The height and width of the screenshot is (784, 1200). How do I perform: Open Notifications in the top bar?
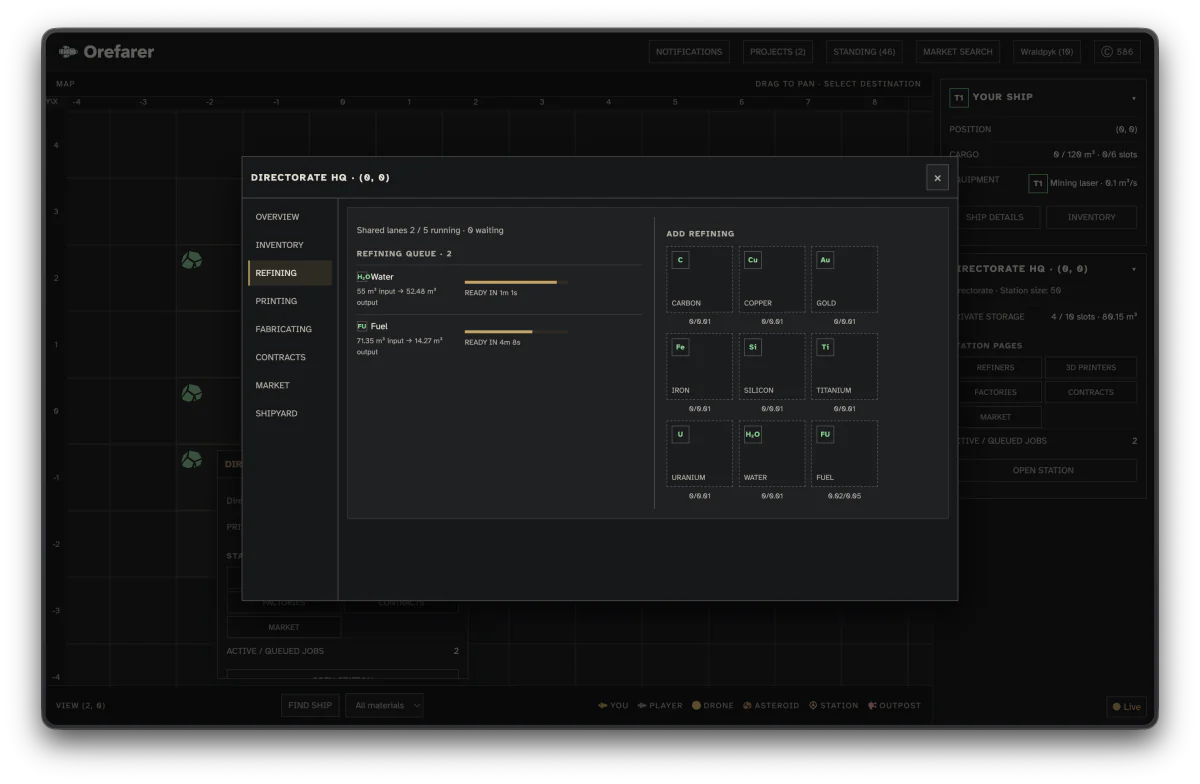coord(689,52)
